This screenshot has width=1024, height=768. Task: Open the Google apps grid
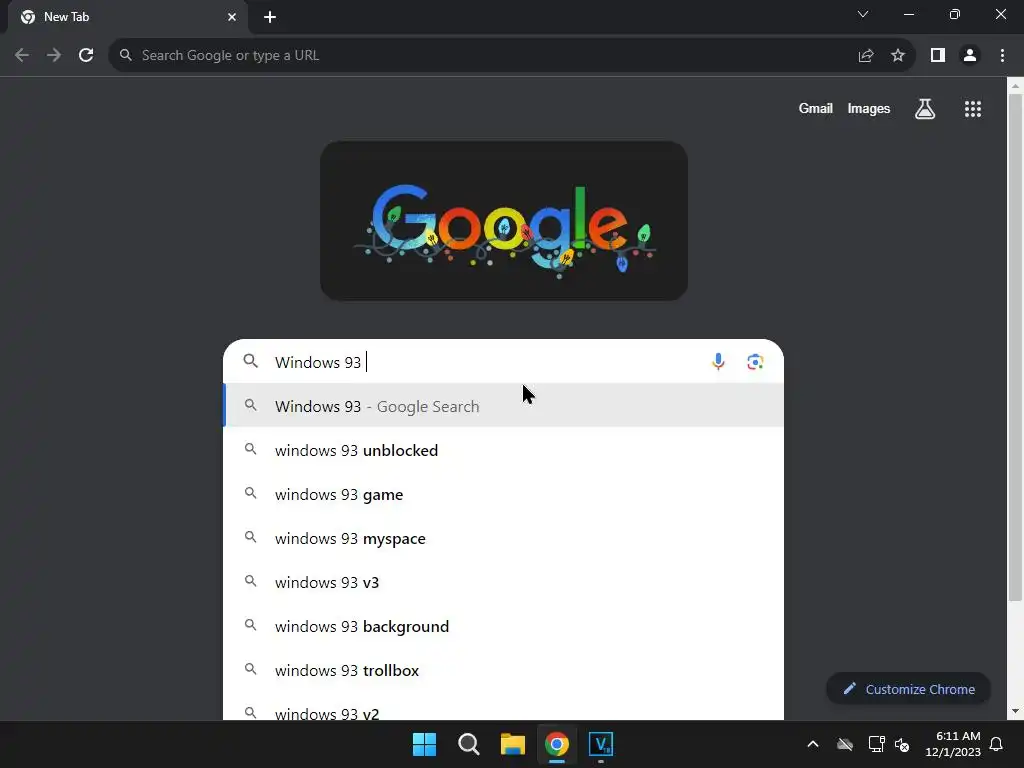click(x=972, y=109)
